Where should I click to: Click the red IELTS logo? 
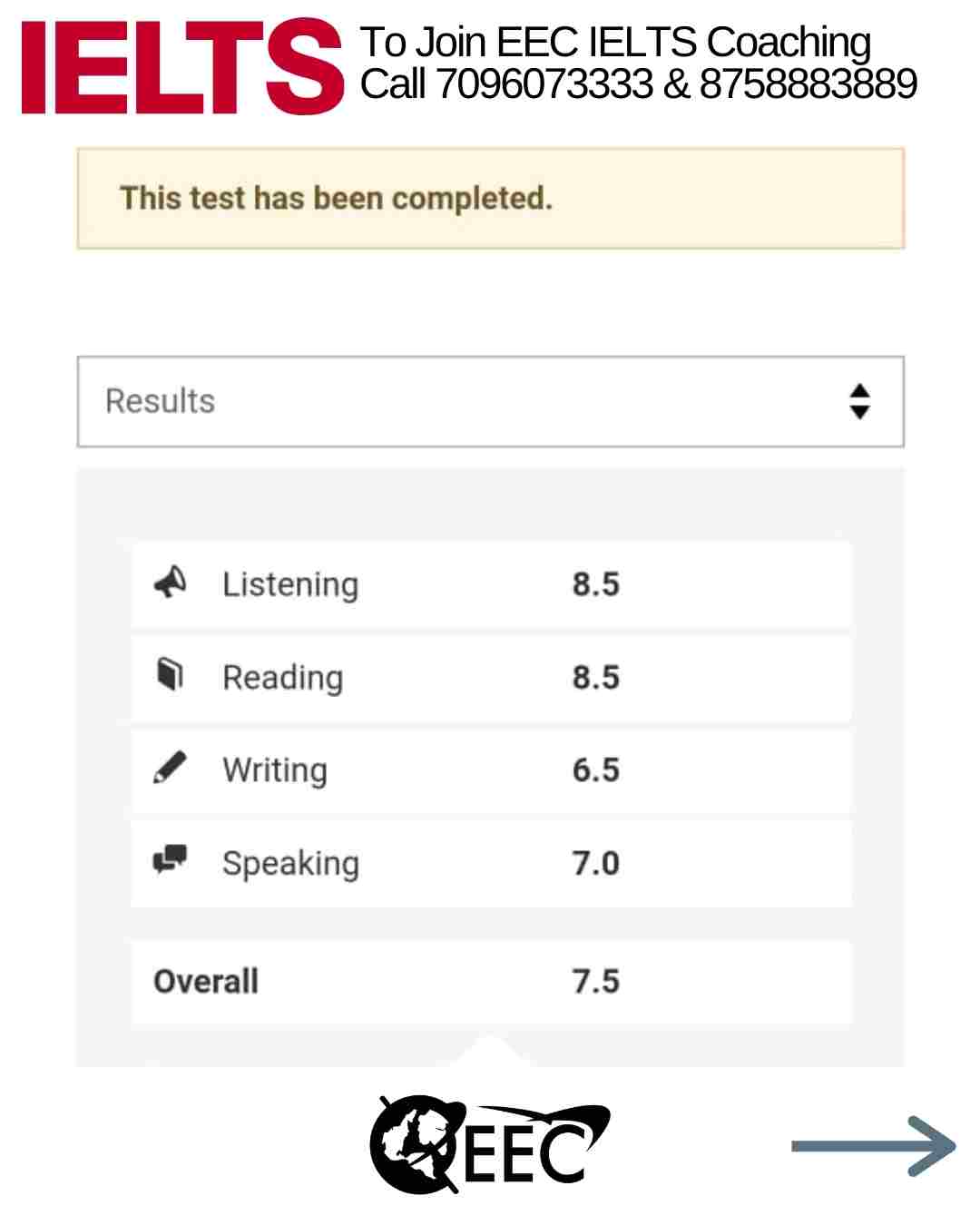182,66
